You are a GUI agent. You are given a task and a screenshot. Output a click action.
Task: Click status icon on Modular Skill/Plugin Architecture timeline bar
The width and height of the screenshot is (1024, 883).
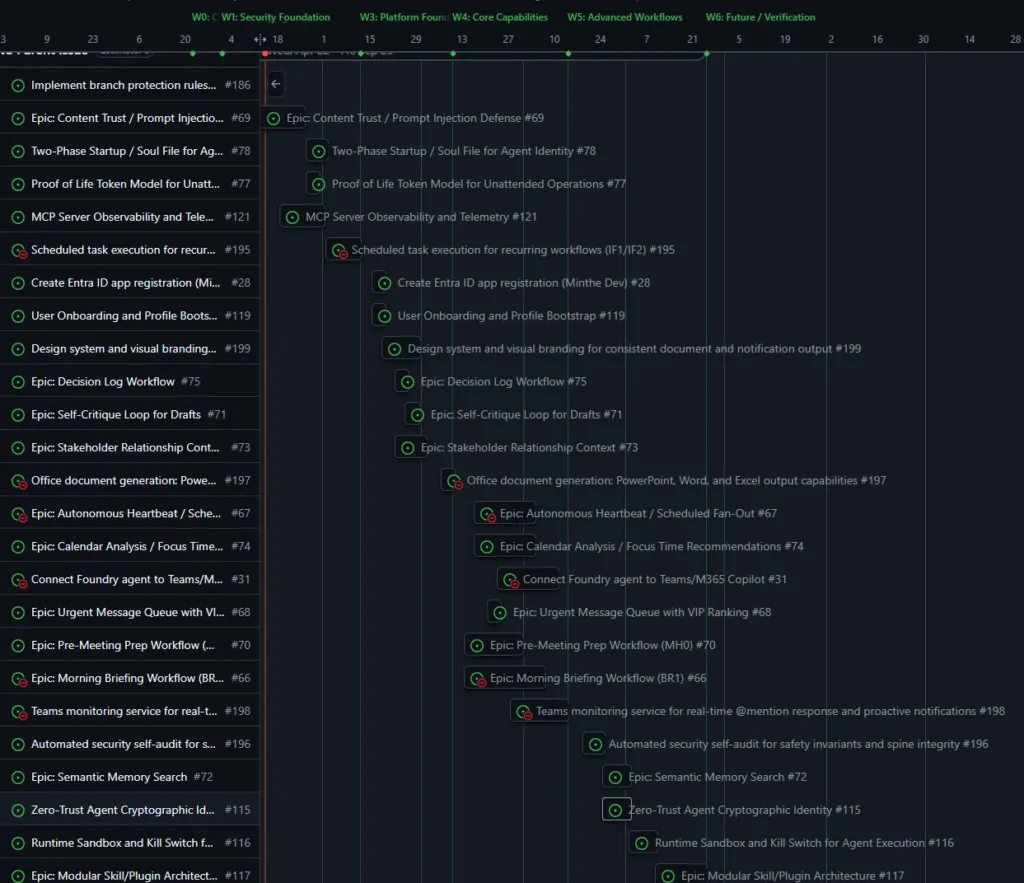pos(667,876)
